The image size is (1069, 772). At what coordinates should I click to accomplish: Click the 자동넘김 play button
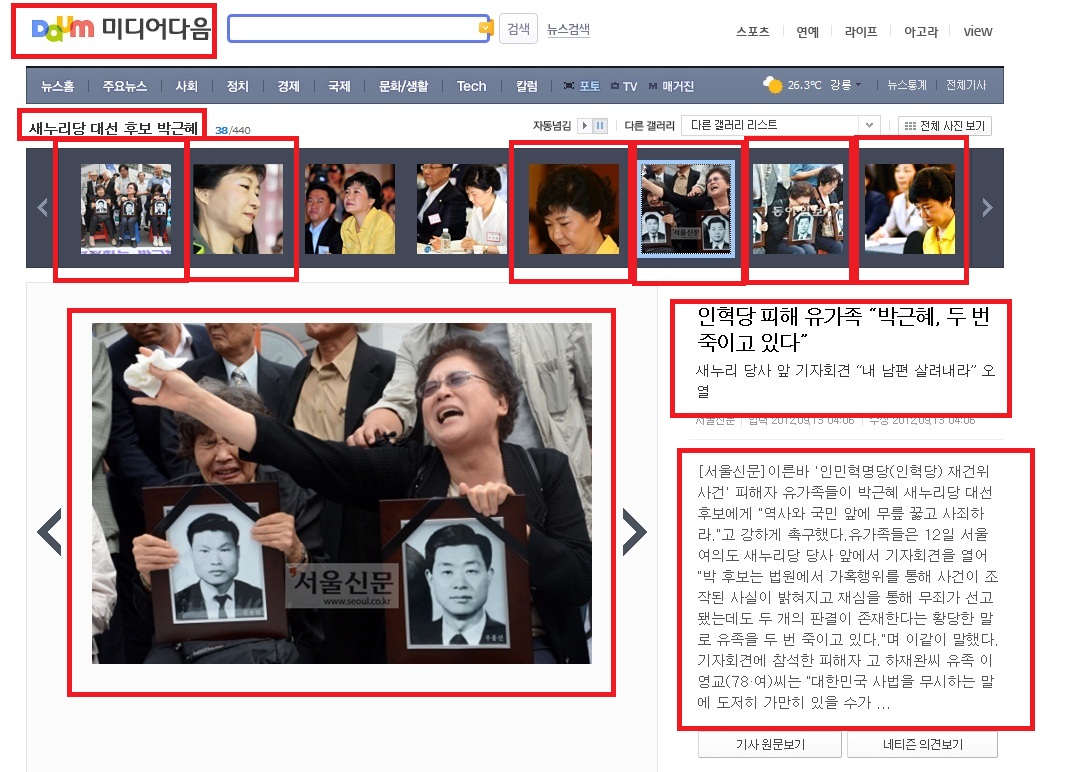pos(584,125)
